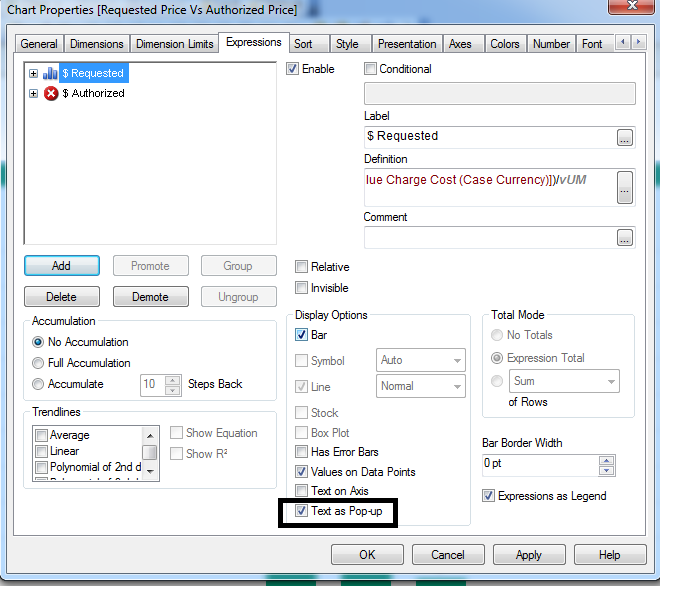
Task: Click the Add expression button
Action: (62, 266)
